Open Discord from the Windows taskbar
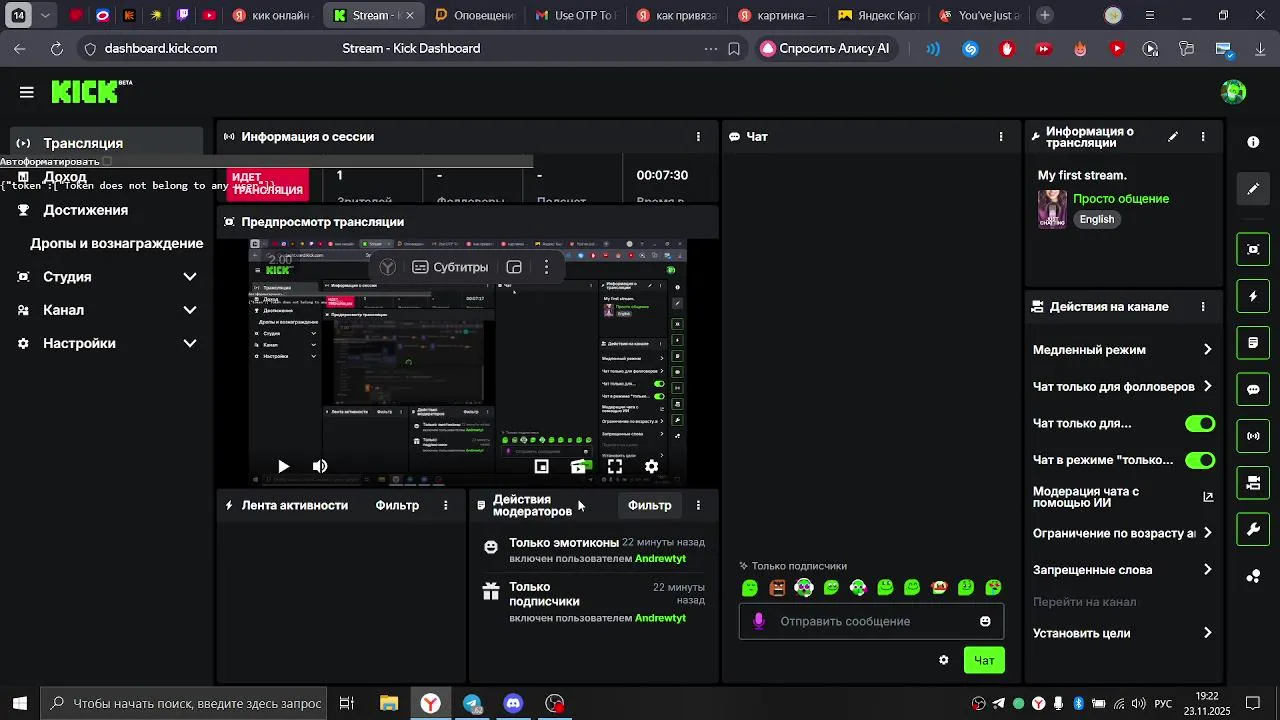The height and width of the screenshot is (720, 1280). tap(513, 703)
